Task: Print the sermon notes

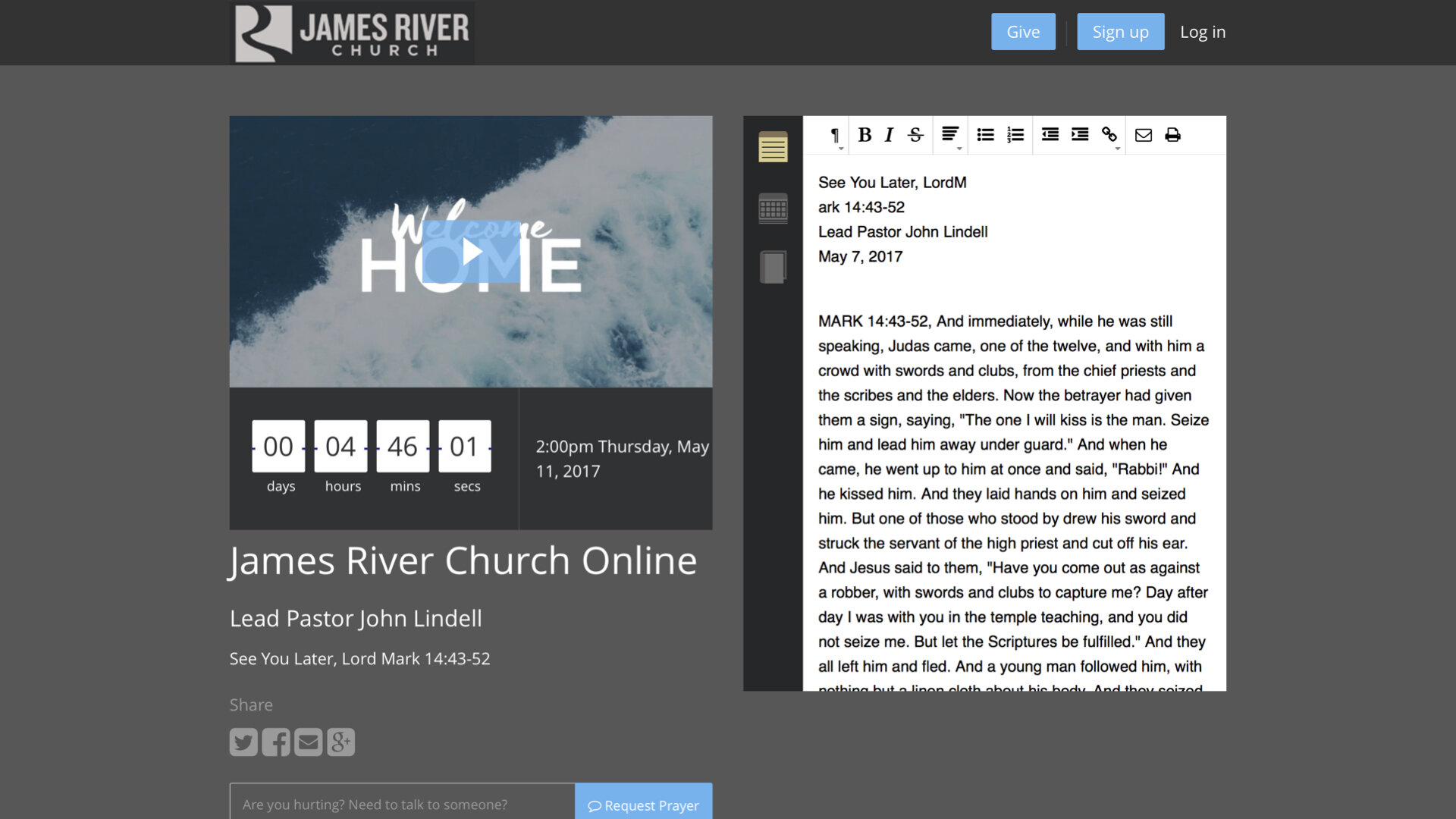Action: 1172,135
